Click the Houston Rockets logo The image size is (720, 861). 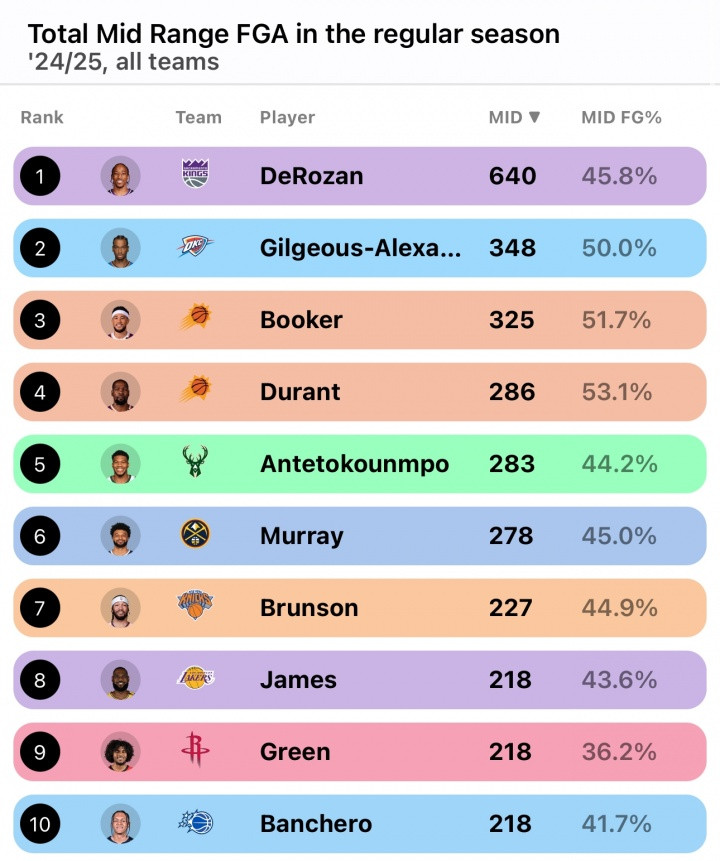click(195, 748)
